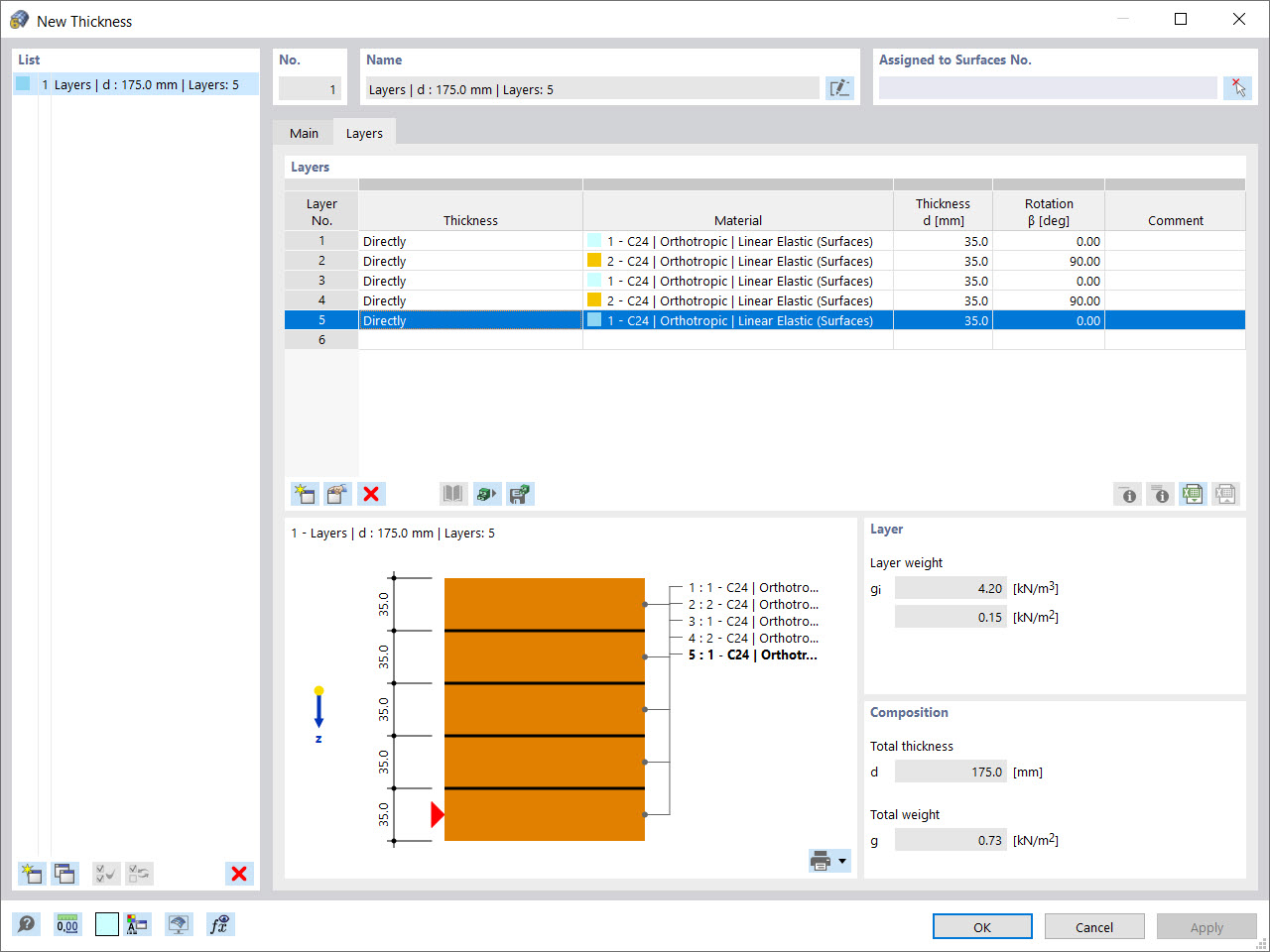Screen dimensions: 1270x952
Task: Open the help icon at bottom left
Action: coord(27,924)
